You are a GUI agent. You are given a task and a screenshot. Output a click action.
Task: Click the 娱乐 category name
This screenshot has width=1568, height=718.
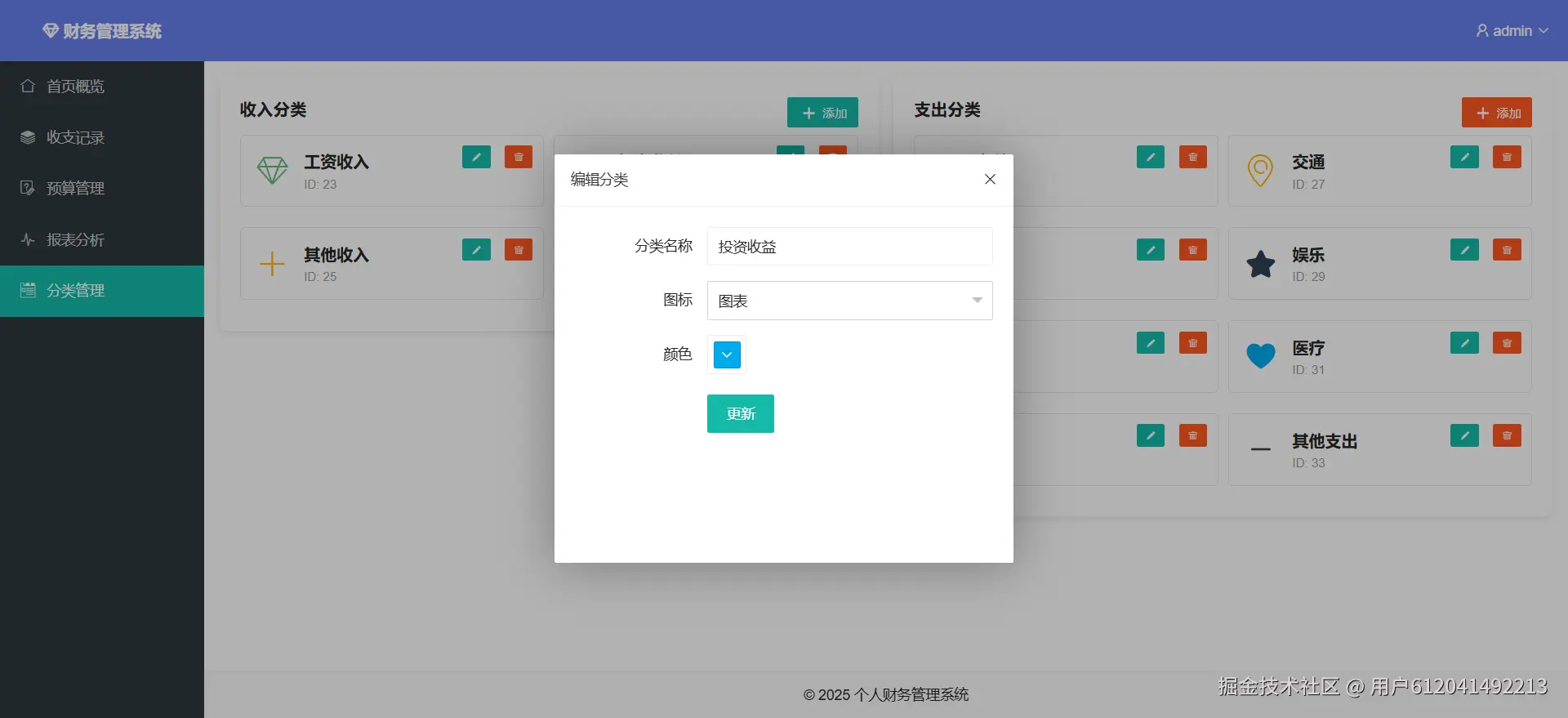tap(1308, 255)
